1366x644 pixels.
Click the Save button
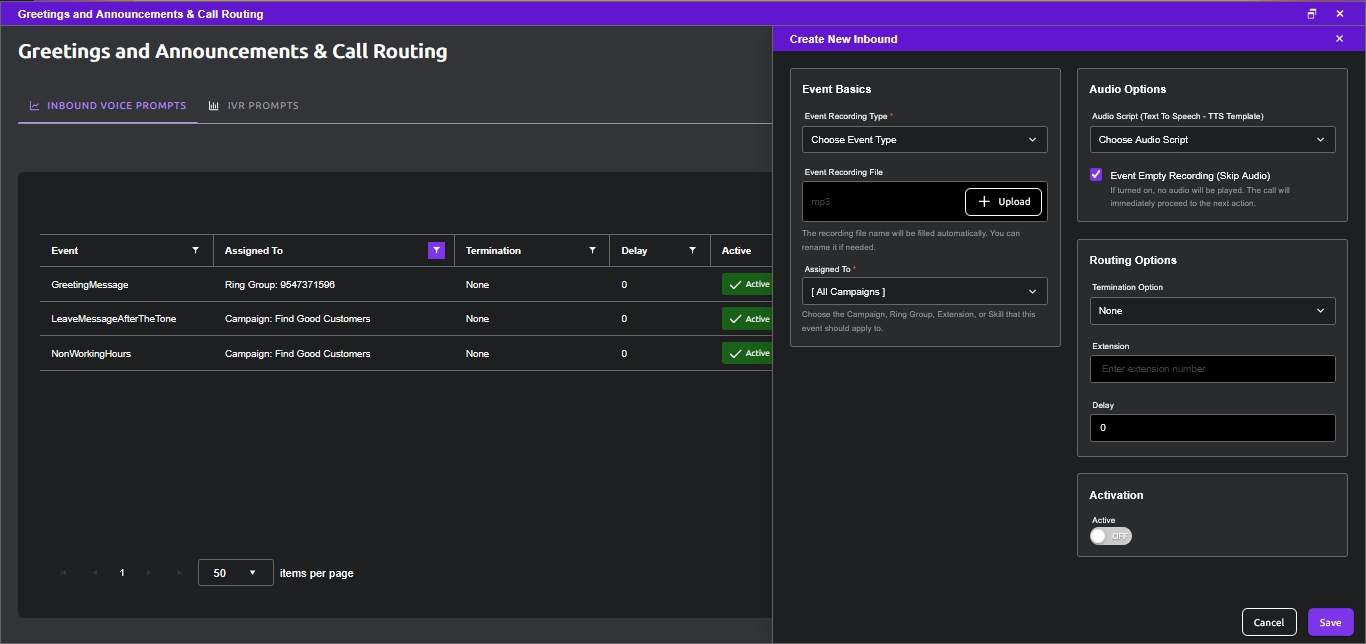tap(1330, 622)
